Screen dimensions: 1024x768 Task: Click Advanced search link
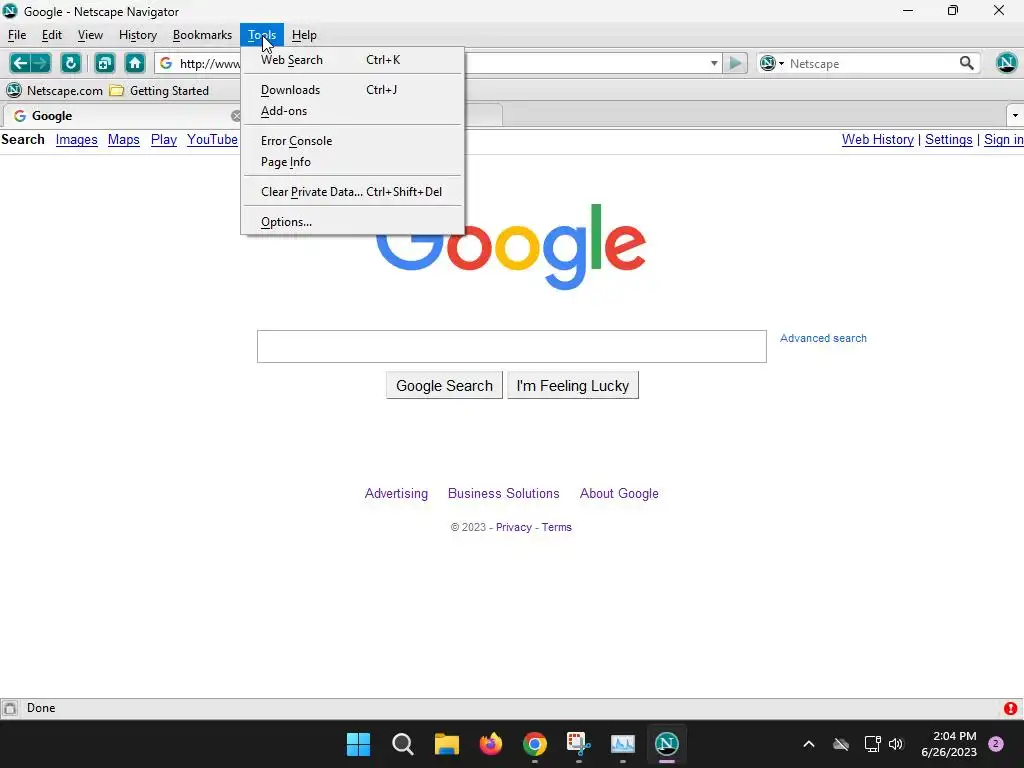click(823, 338)
